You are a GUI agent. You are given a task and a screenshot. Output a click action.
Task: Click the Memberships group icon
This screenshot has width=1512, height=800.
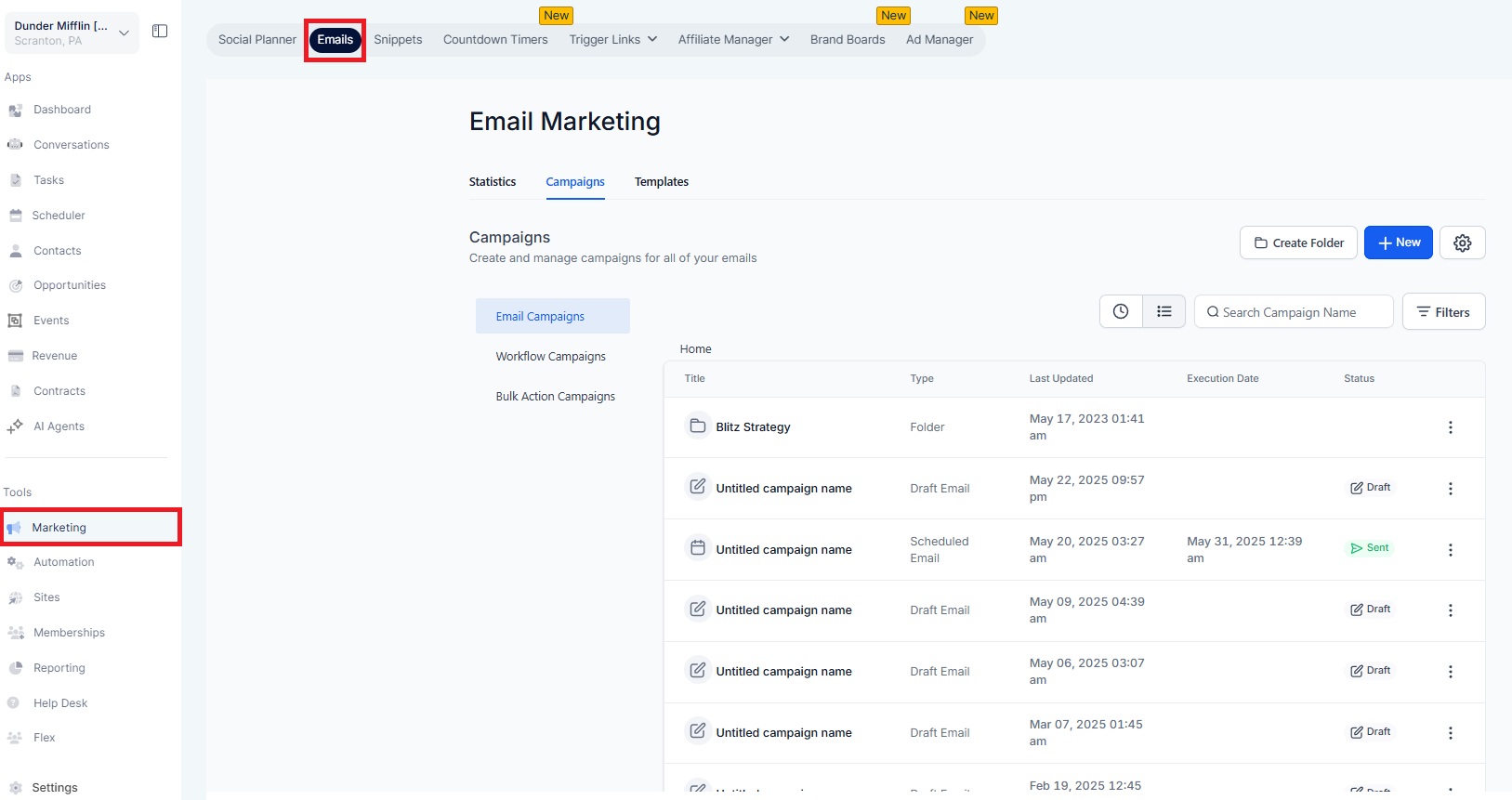[x=15, y=633]
